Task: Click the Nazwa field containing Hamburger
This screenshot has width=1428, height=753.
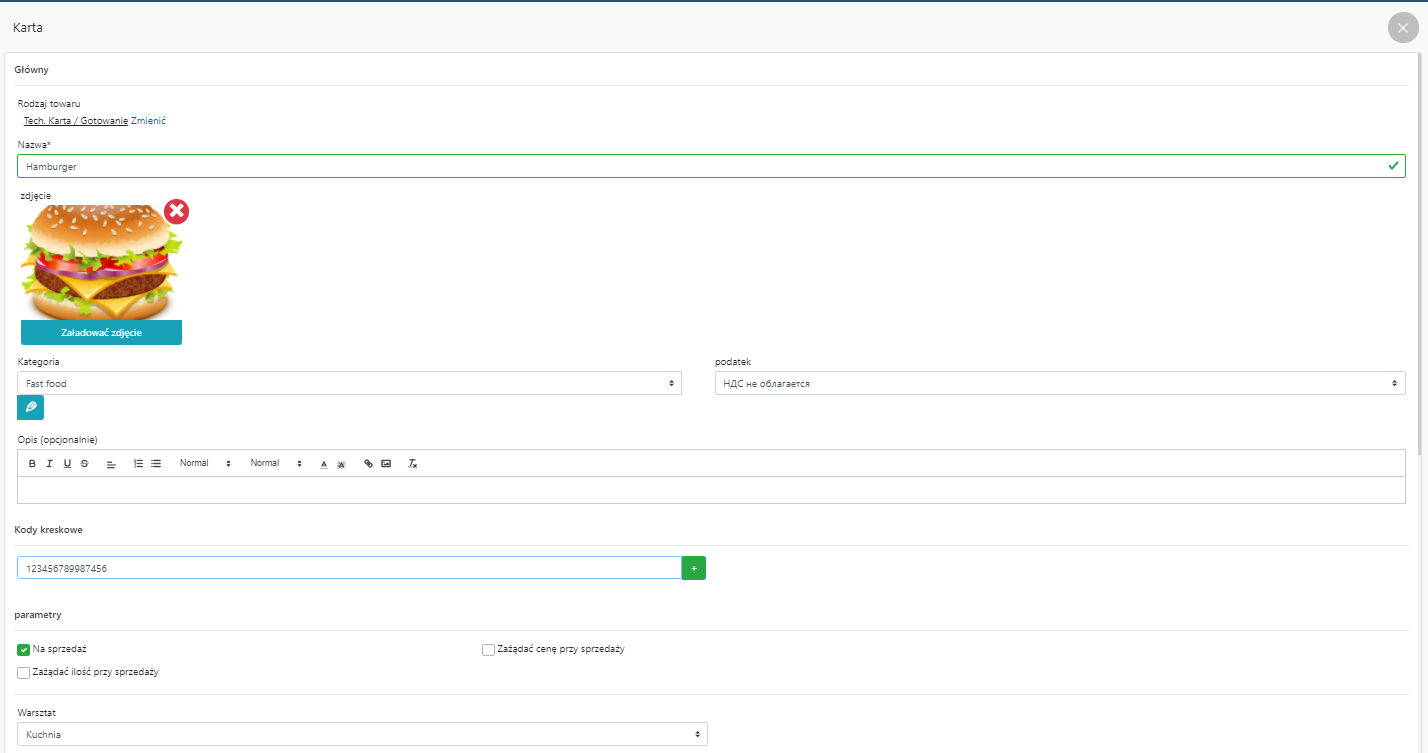Action: pos(700,166)
